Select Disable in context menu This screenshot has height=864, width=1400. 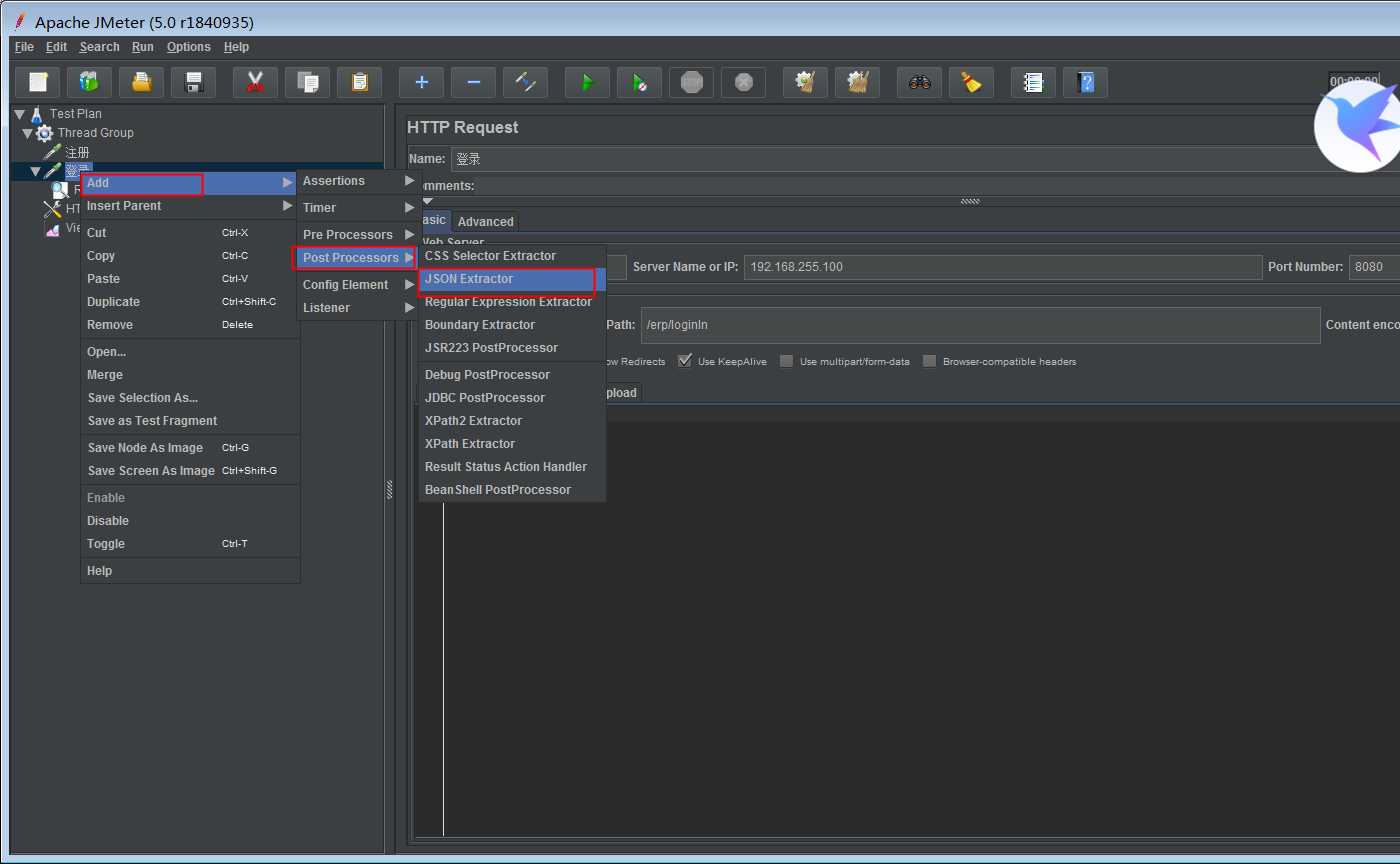189,521
